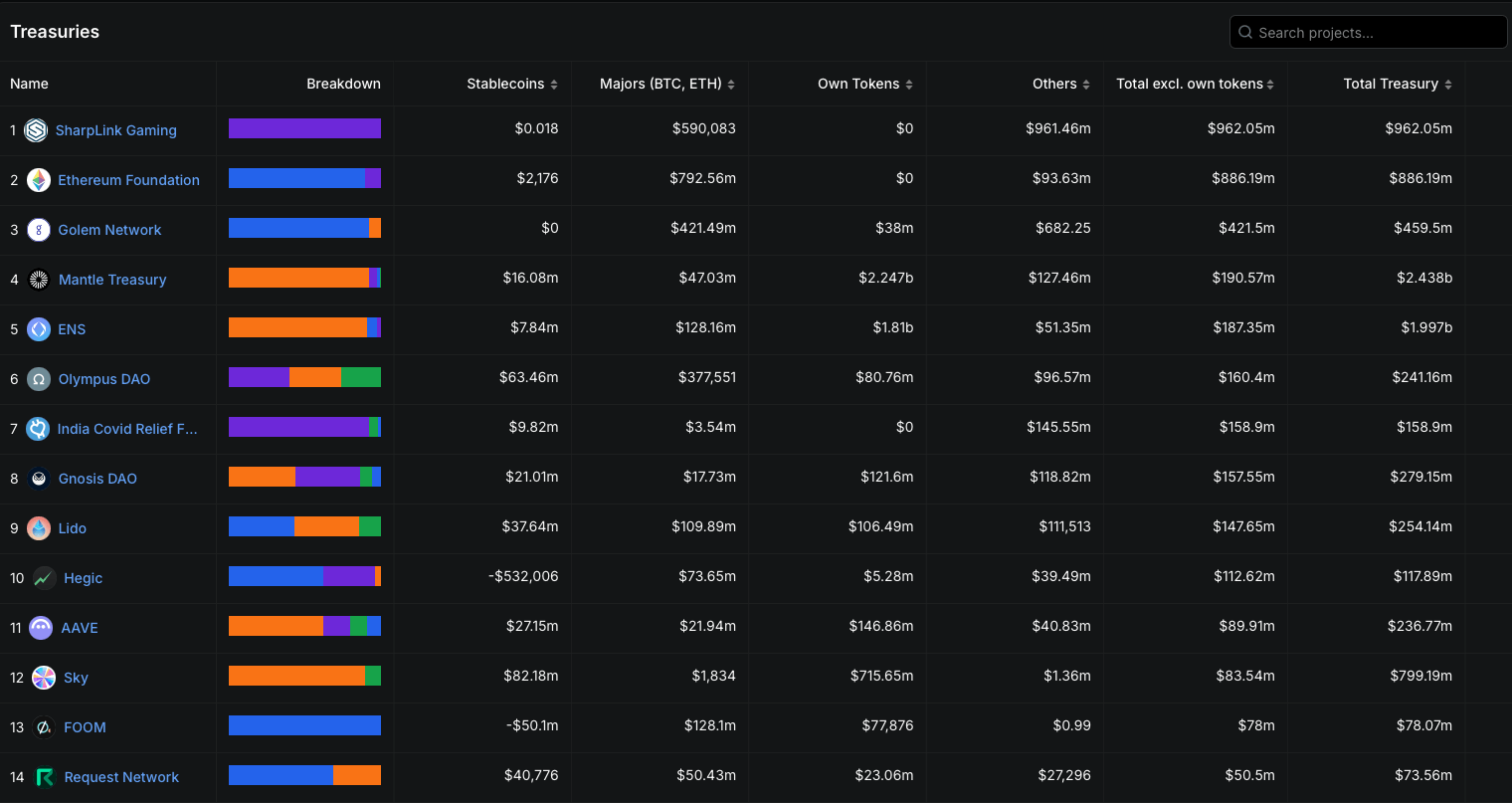Click the Name column header
The height and width of the screenshot is (803, 1512).
click(x=29, y=84)
